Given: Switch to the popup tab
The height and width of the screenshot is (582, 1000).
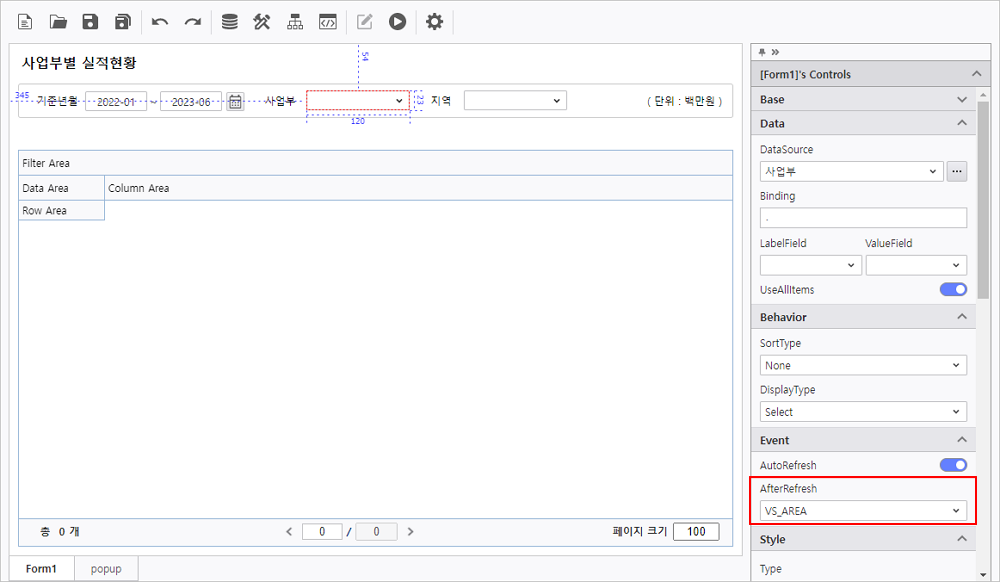Looking at the screenshot, I should click(106, 569).
